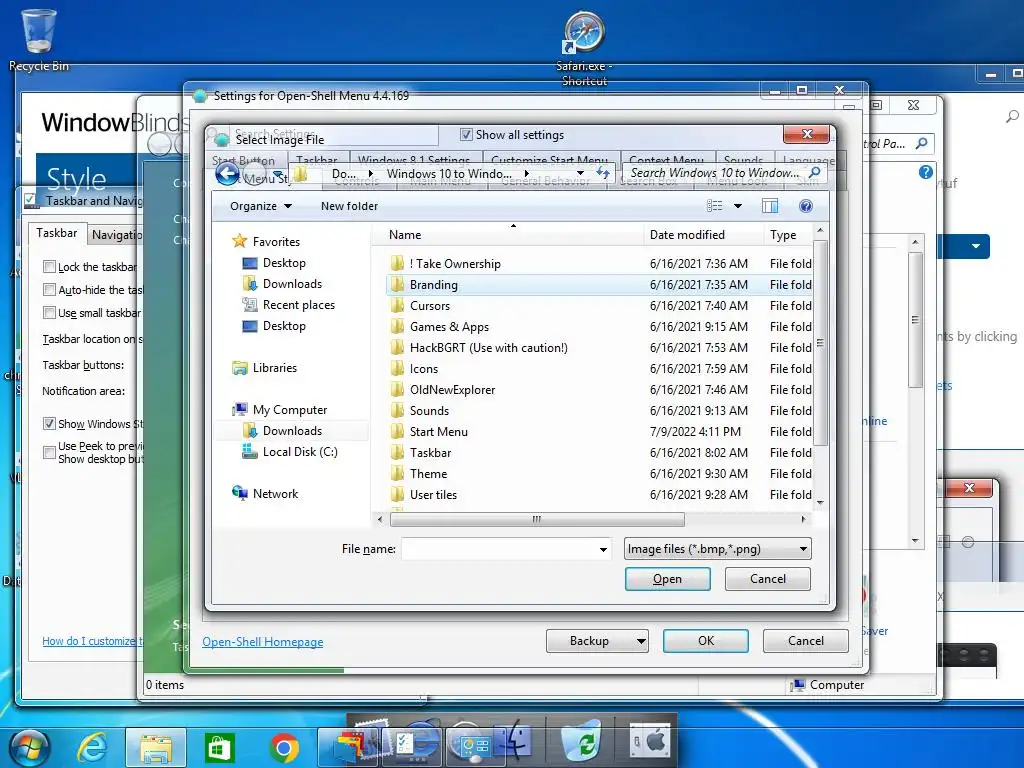Viewport: 1024px width, 768px height.
Task: Sort files by the Name column header
Action: pyautogui.click(x=508, y=234)
